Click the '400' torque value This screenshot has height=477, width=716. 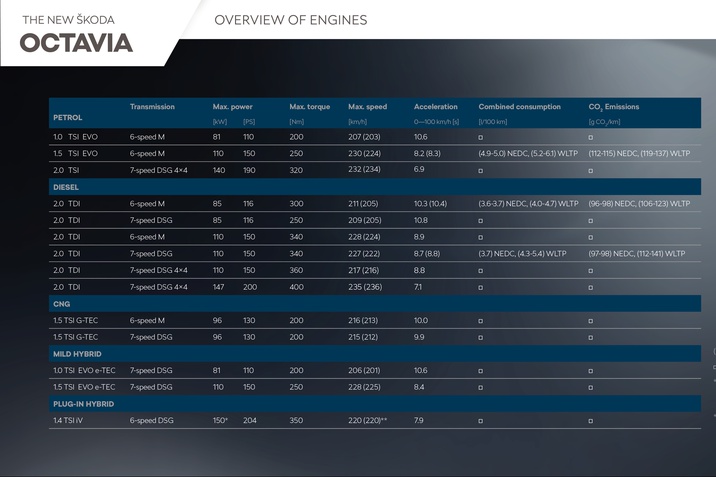[296, 287]
